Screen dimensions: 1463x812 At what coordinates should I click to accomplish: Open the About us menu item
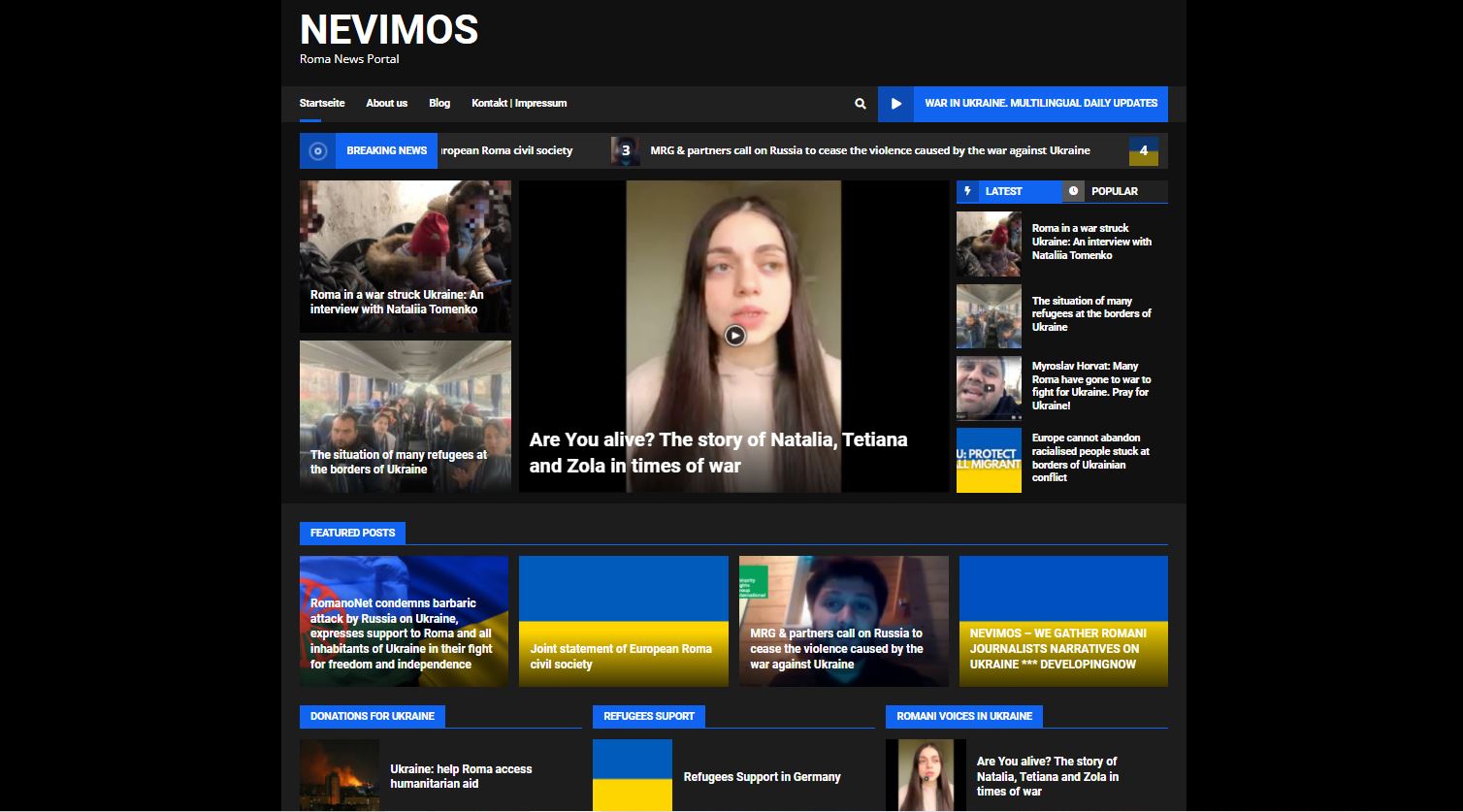pyautogui.click(x=386, y=103)
